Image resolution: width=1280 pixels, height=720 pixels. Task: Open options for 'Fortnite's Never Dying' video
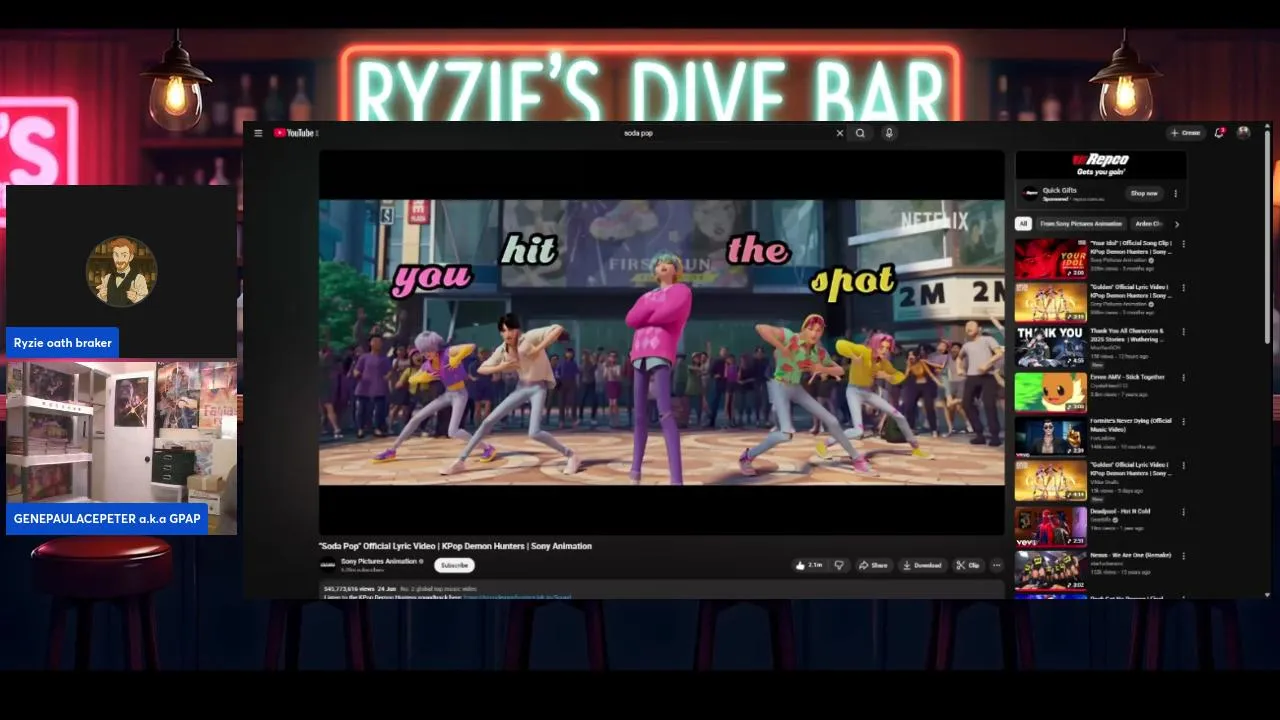pos(1184,422)
